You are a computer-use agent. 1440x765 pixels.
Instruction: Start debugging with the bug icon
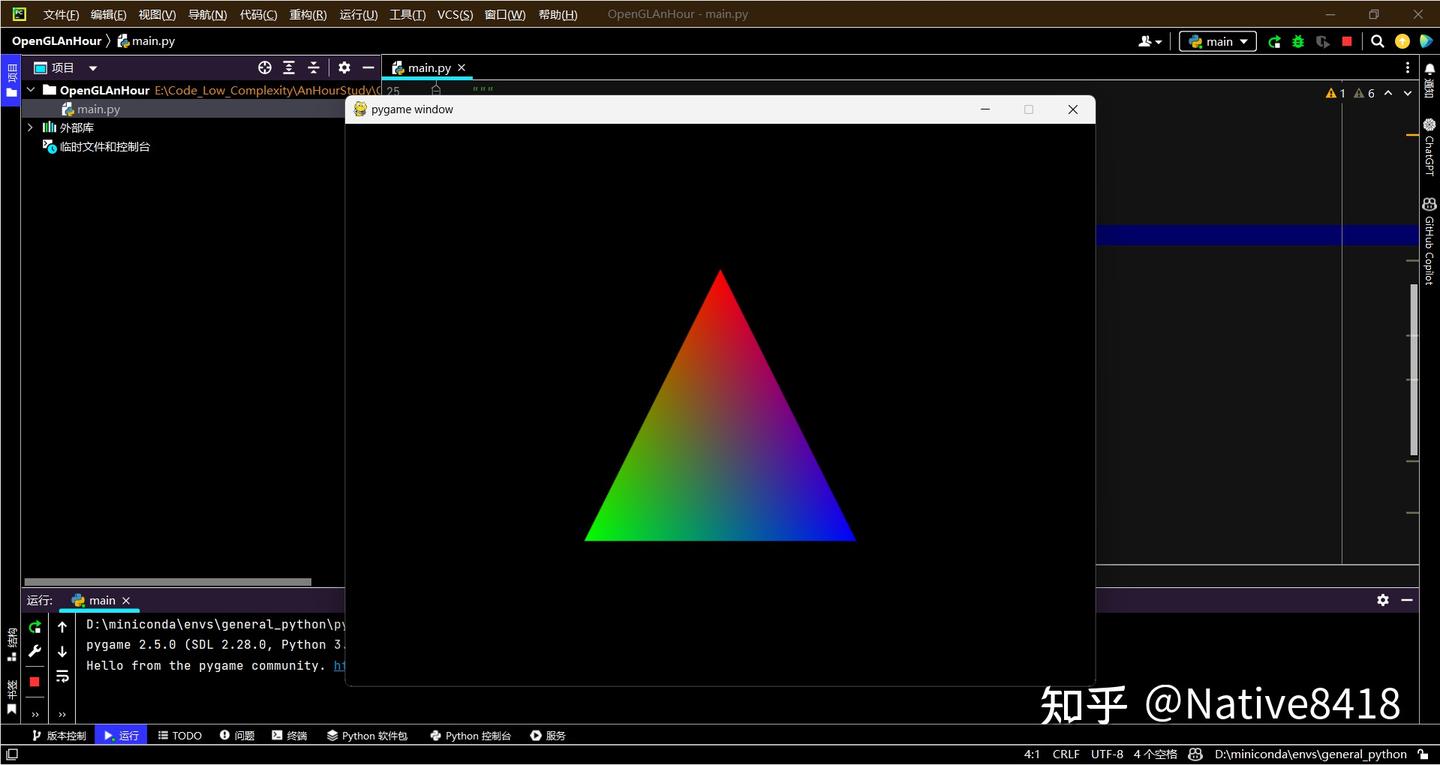pyautogui.click(x=1297, y=41)
